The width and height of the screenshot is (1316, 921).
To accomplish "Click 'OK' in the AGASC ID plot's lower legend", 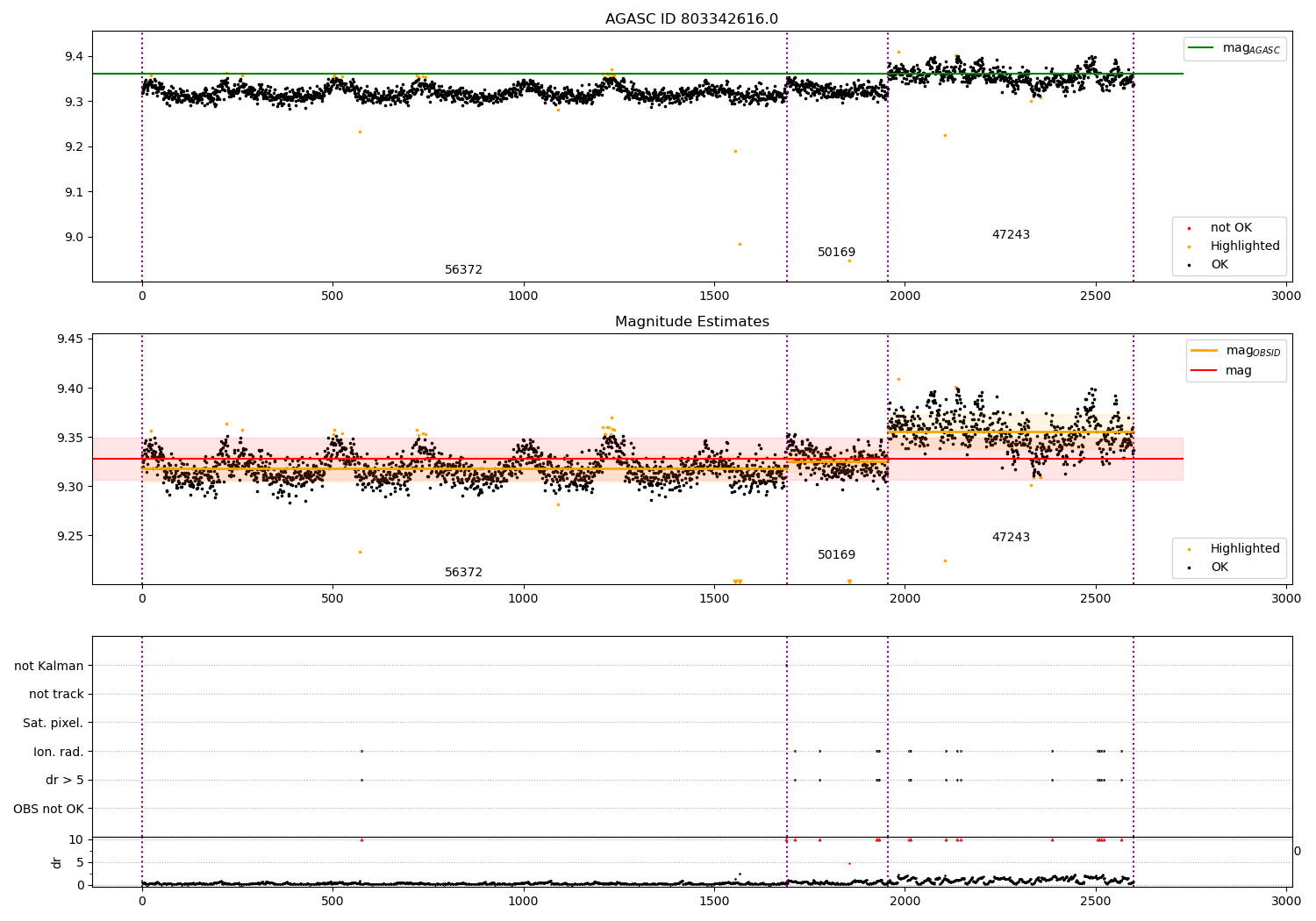I will coord(1209,265).
